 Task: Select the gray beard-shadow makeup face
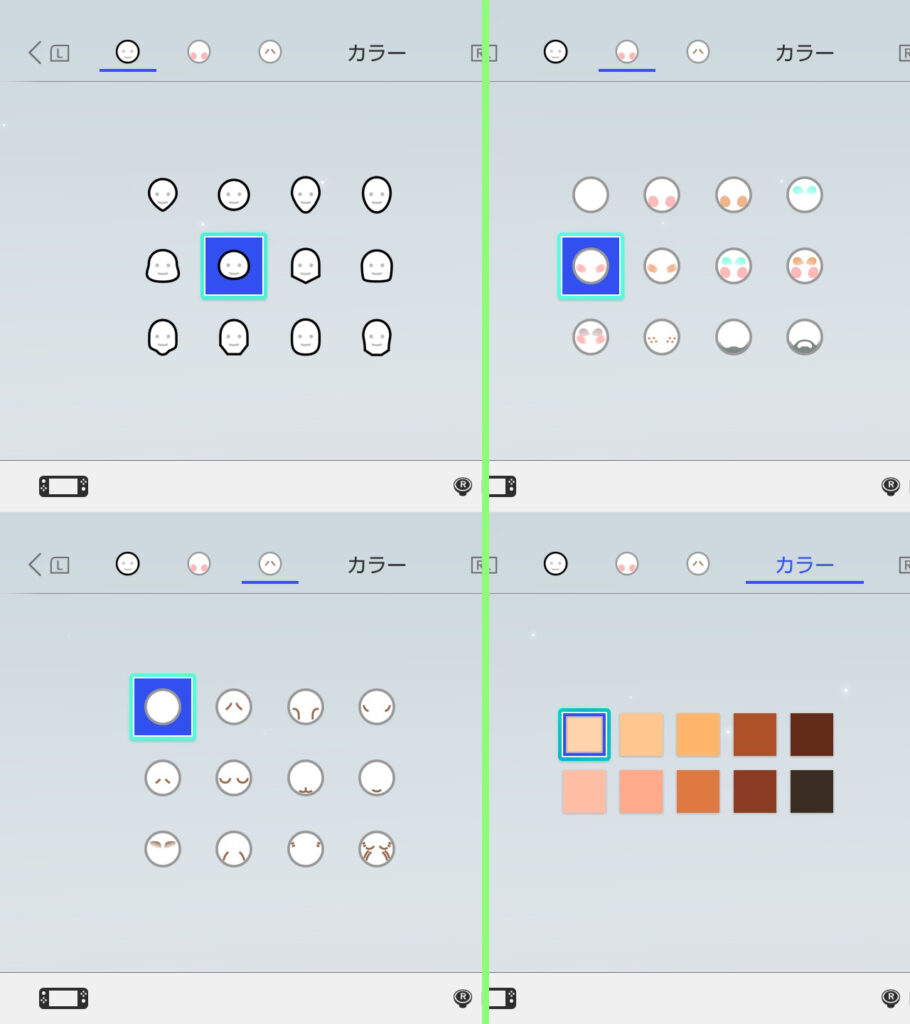tap(733, 337)
